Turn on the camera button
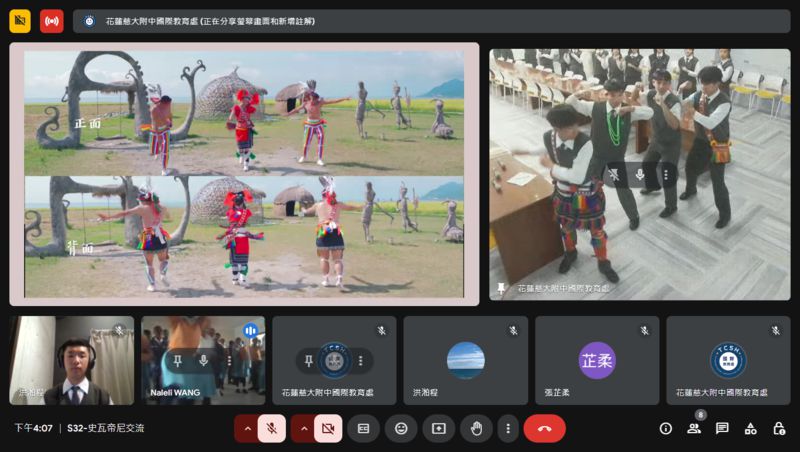800x452 pixels. click(327, 428)
